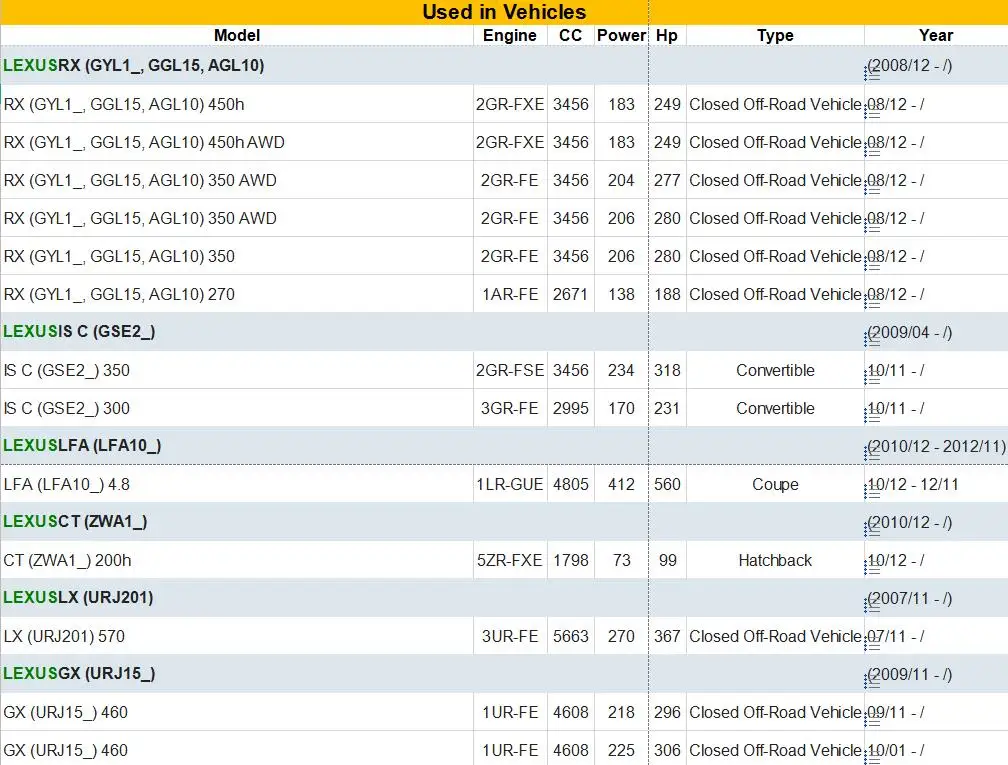The height and width of the screenshot is (765, 1008).
Task: Click the LEXUS IS C (GSE2_) group heading
Action: [79, 332]
